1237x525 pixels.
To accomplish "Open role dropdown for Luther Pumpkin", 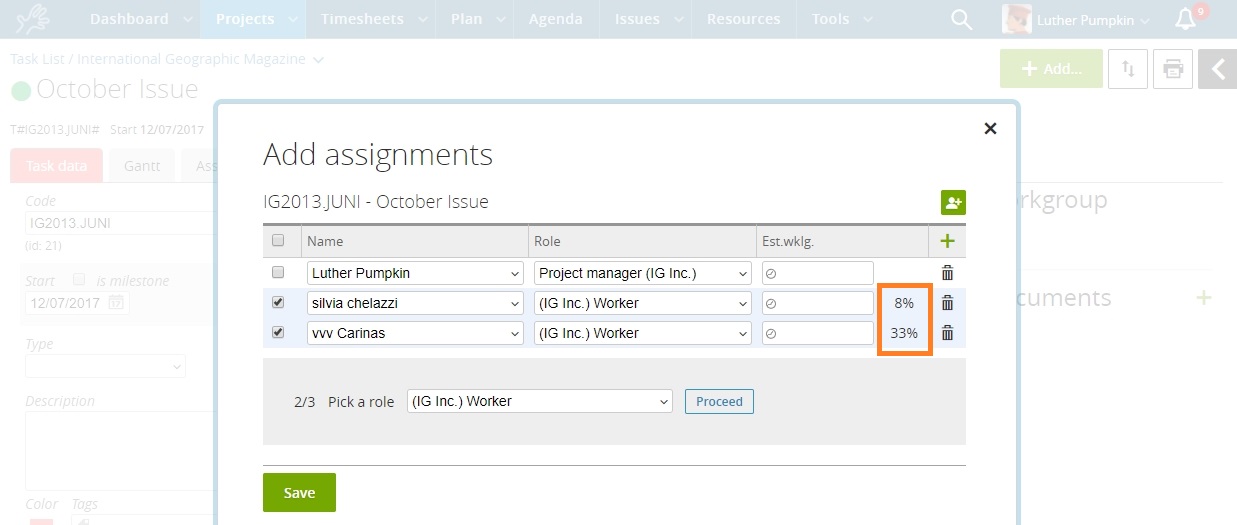I will 643,273.
